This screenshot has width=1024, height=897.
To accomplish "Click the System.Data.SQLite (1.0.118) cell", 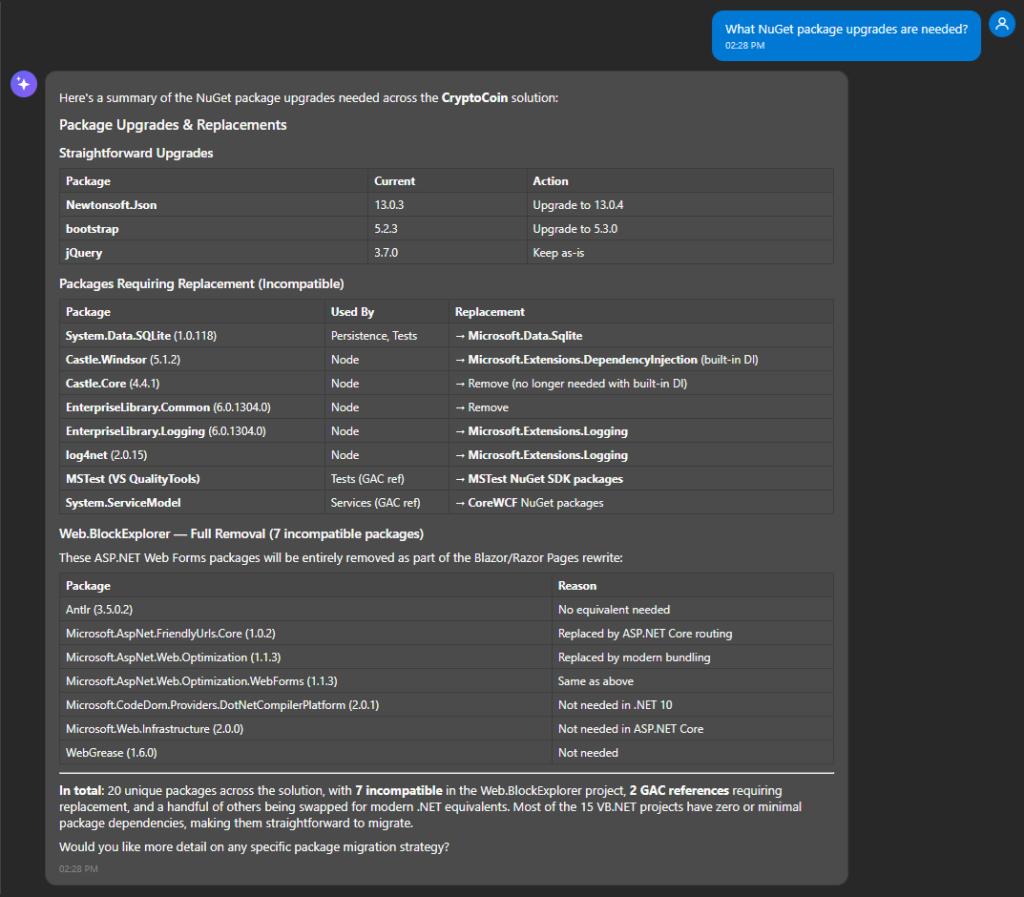I will pos(192,336).
